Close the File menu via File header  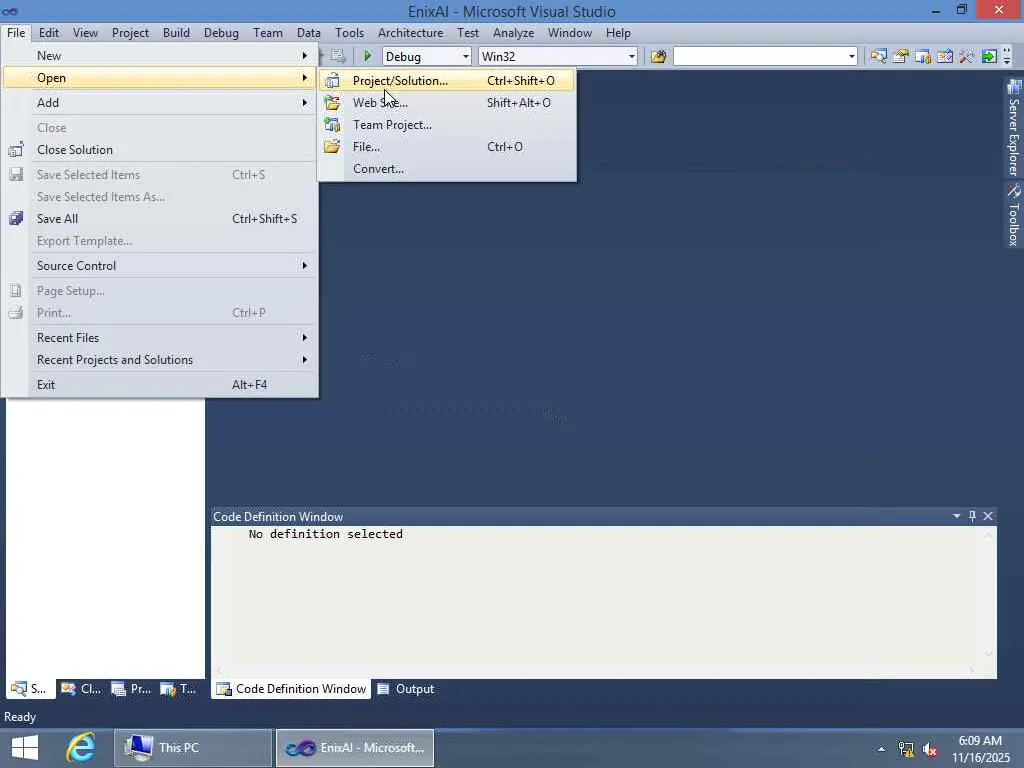pos(16,33)
